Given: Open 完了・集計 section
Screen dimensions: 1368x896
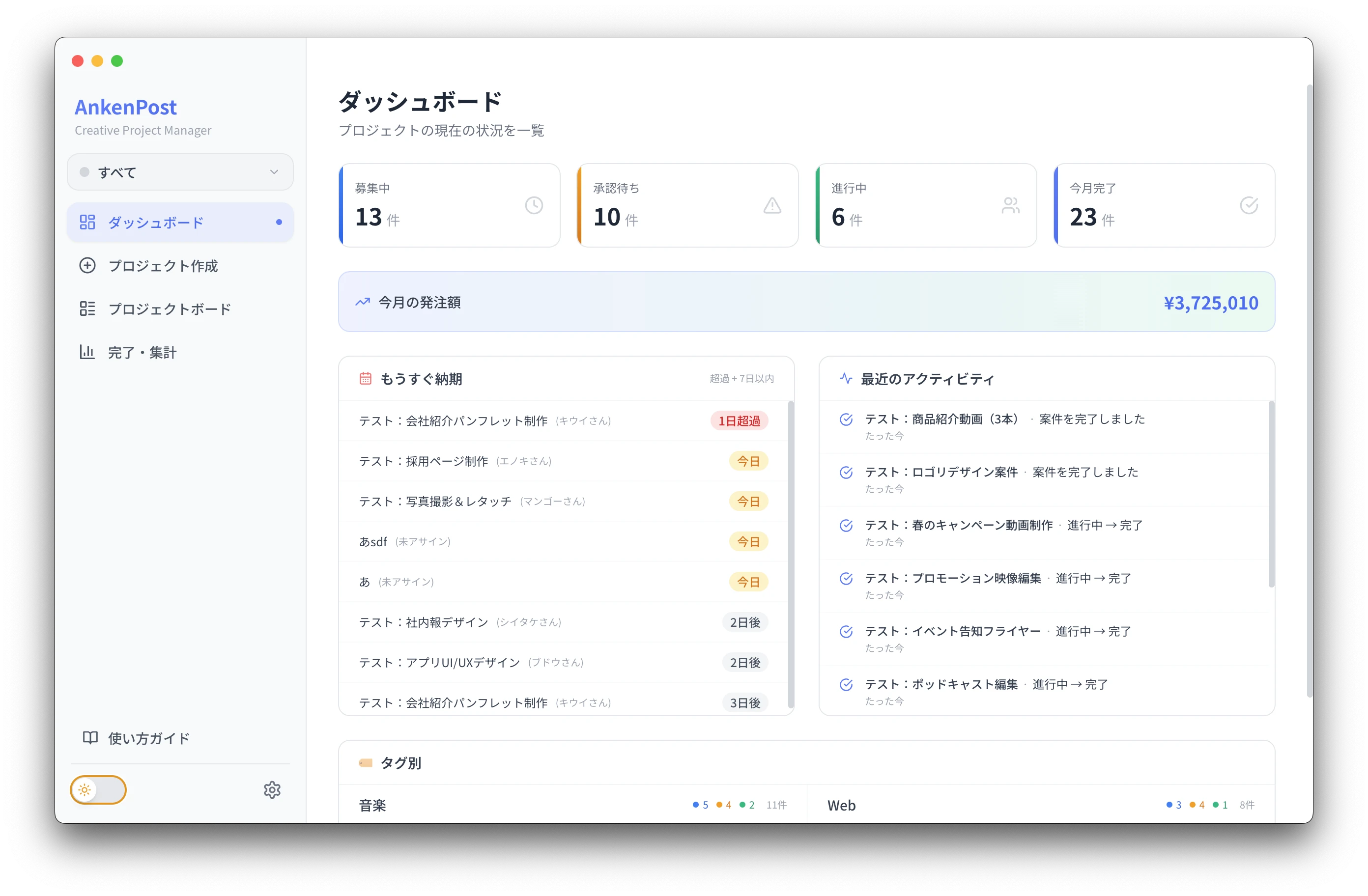Looking at the screenshot, I should tap(180, 352).
